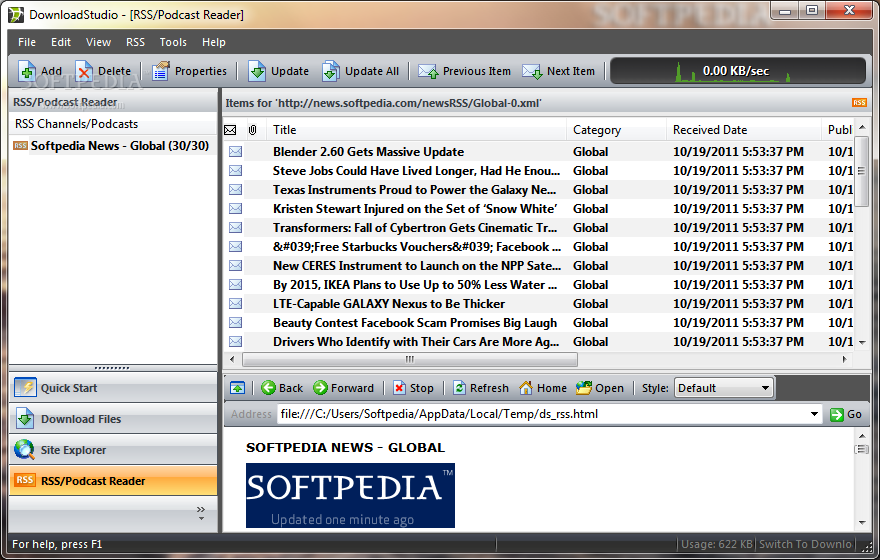Screen dimensions: 880x560
Task: Click the maximize preview pane icon left of Back
Action: tap(237, 388)
